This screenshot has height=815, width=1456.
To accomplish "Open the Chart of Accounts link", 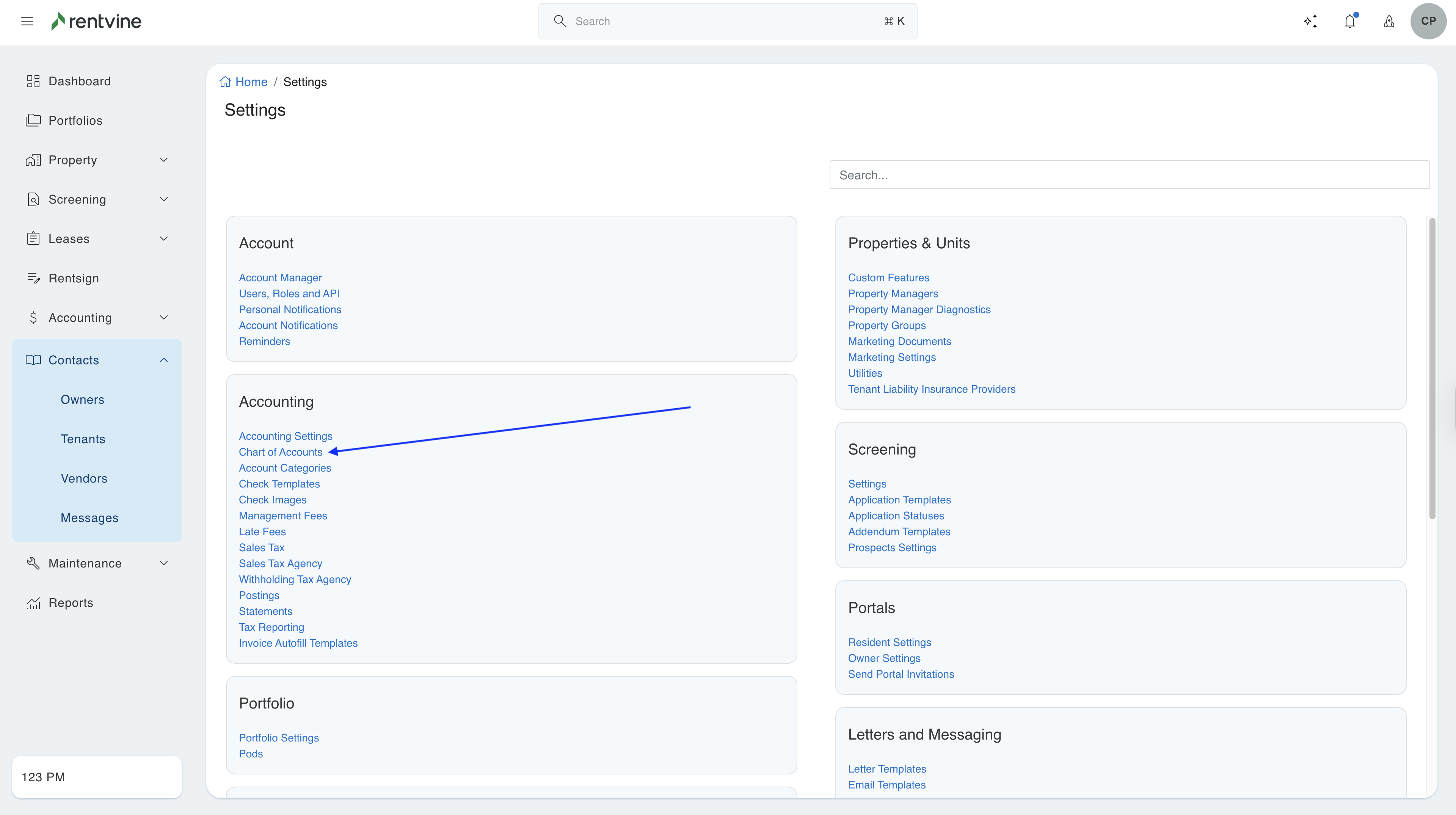I will [x=280, y=452].
